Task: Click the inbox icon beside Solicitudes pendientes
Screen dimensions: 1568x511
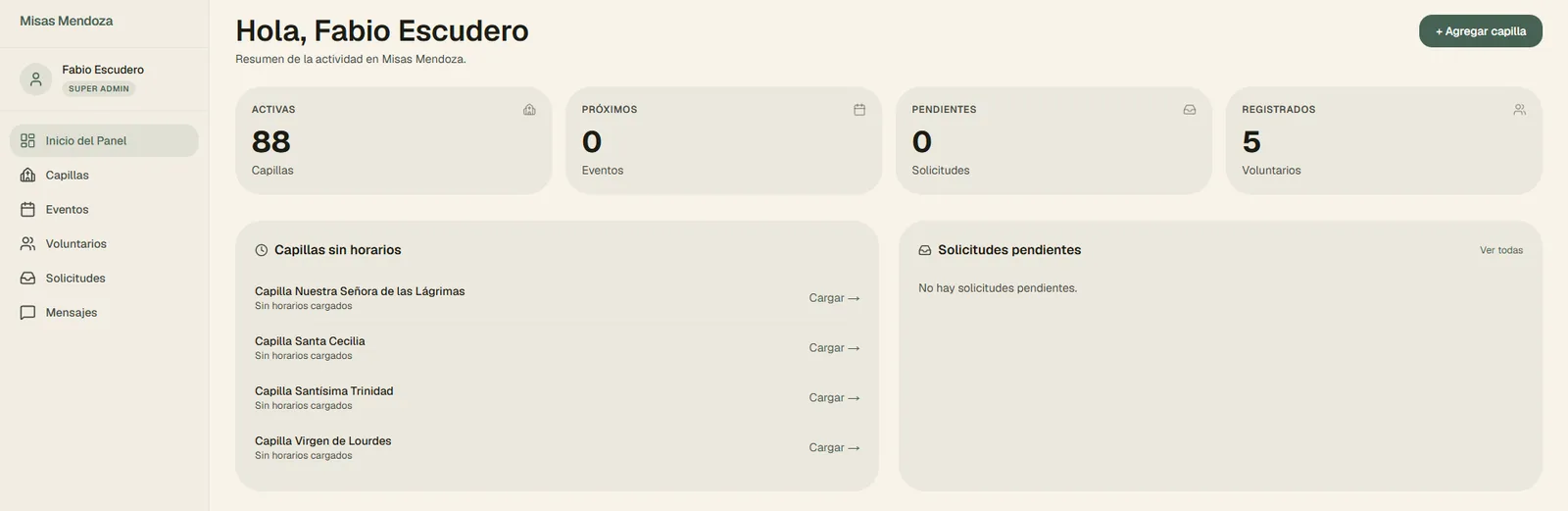Action: coord(925,250)
